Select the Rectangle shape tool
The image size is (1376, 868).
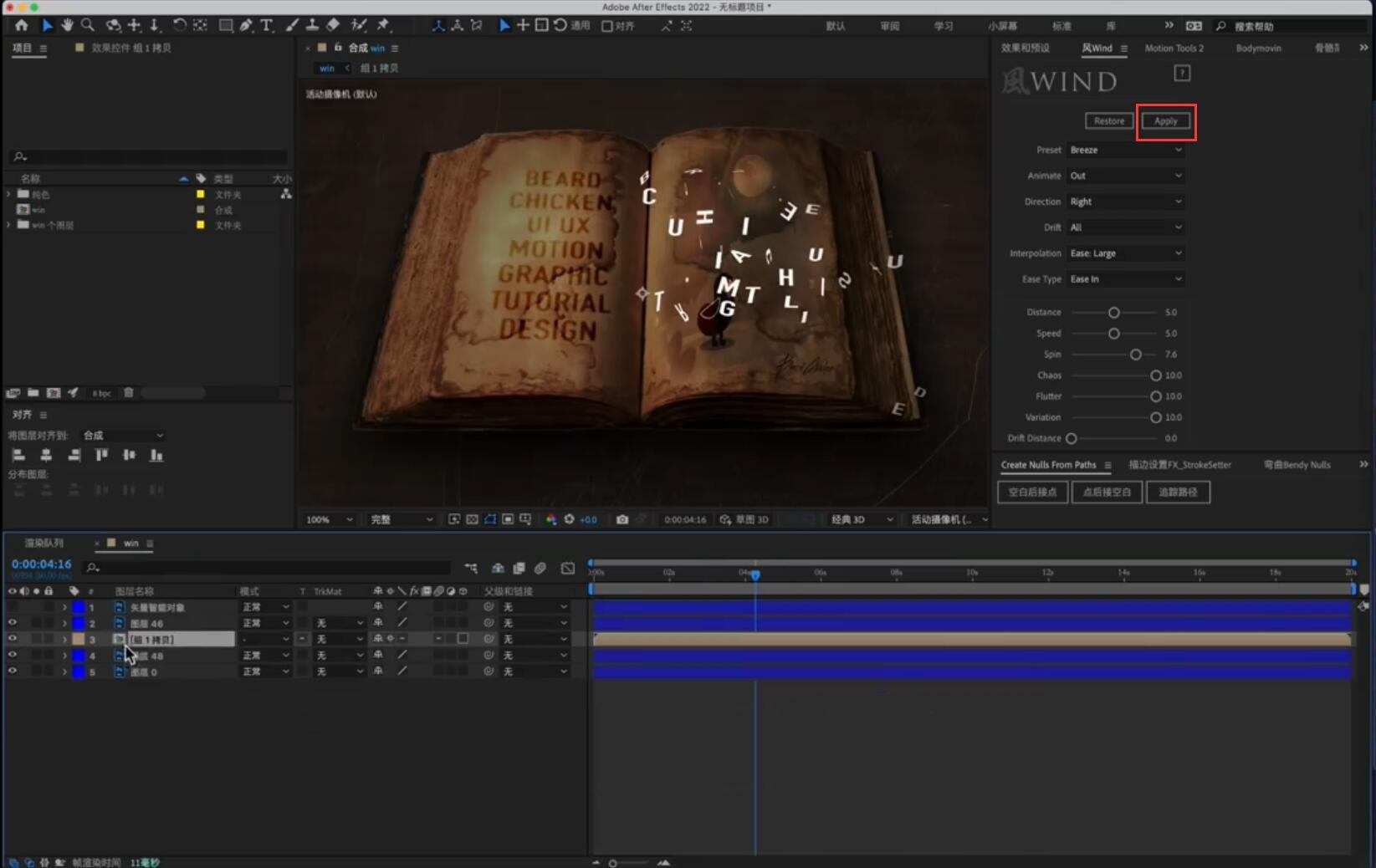[x=226, y=26]
